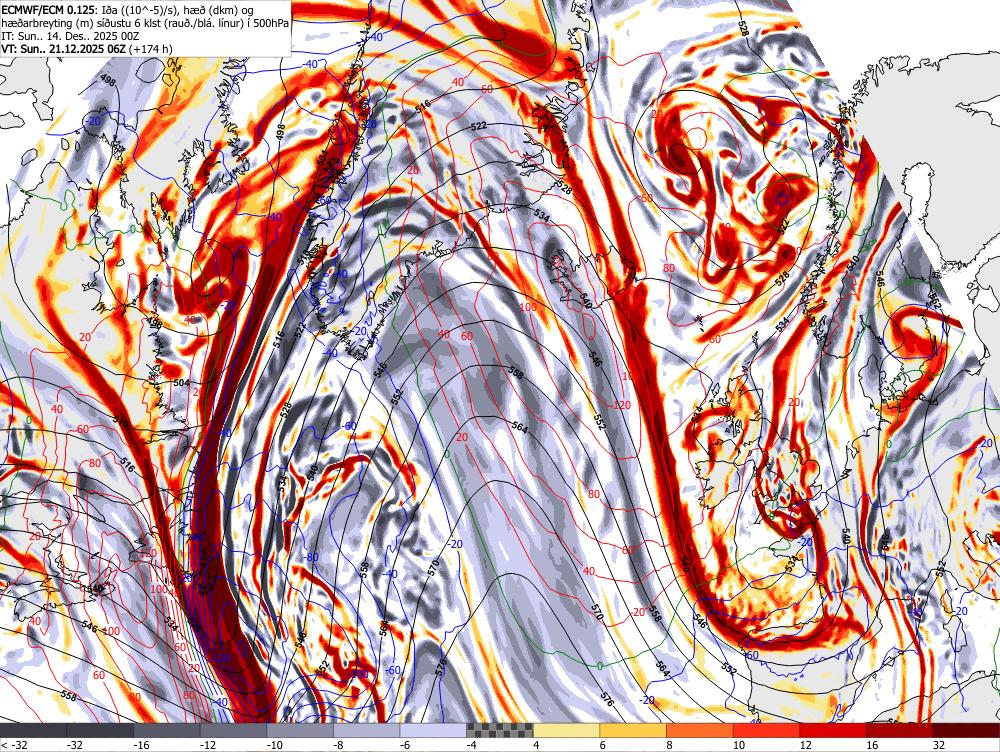
Task: Click the checkered legend swatch above '-4'
Action: pos(500,730)
